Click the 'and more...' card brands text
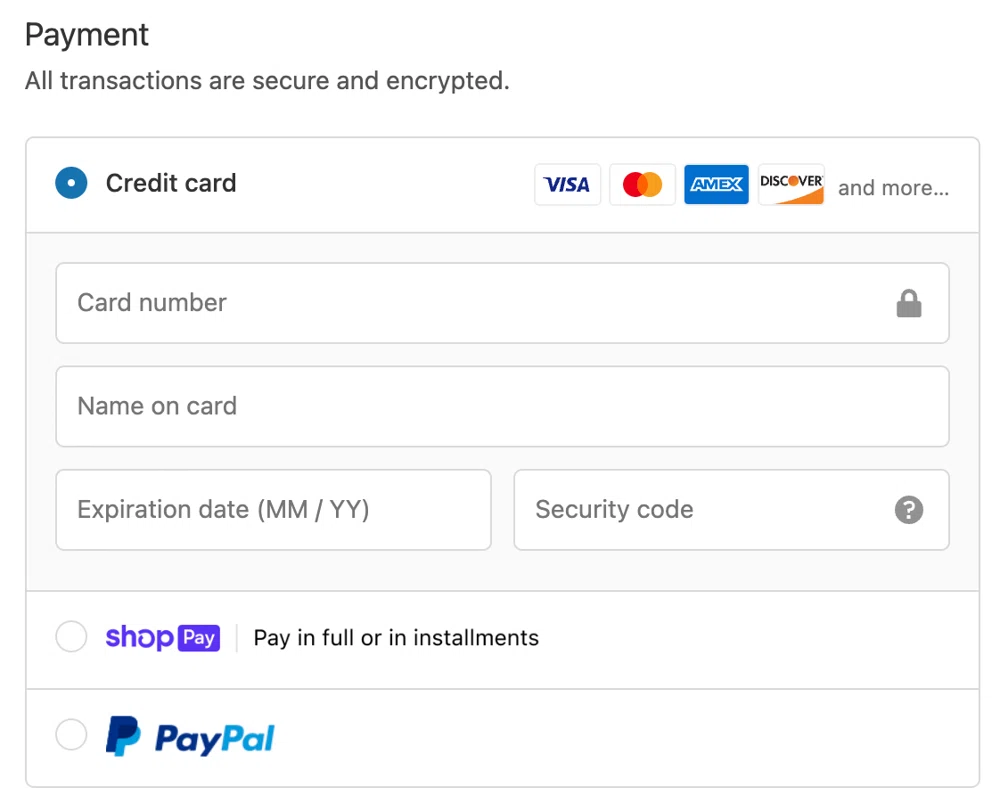This screenshot has height=804, width=1000. pyautogui.click(x=893, y=188)
